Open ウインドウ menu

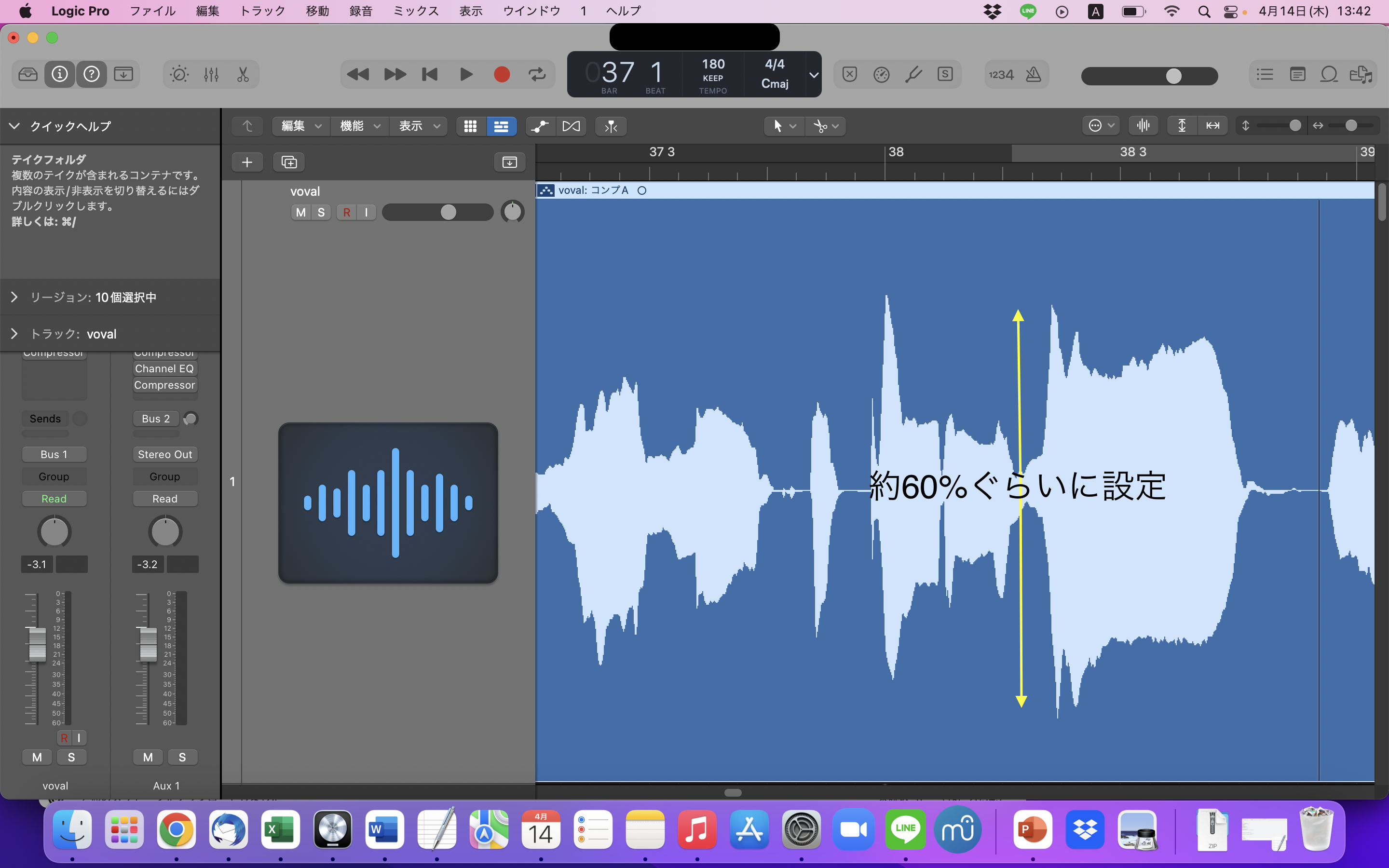[x=531, y=11]
